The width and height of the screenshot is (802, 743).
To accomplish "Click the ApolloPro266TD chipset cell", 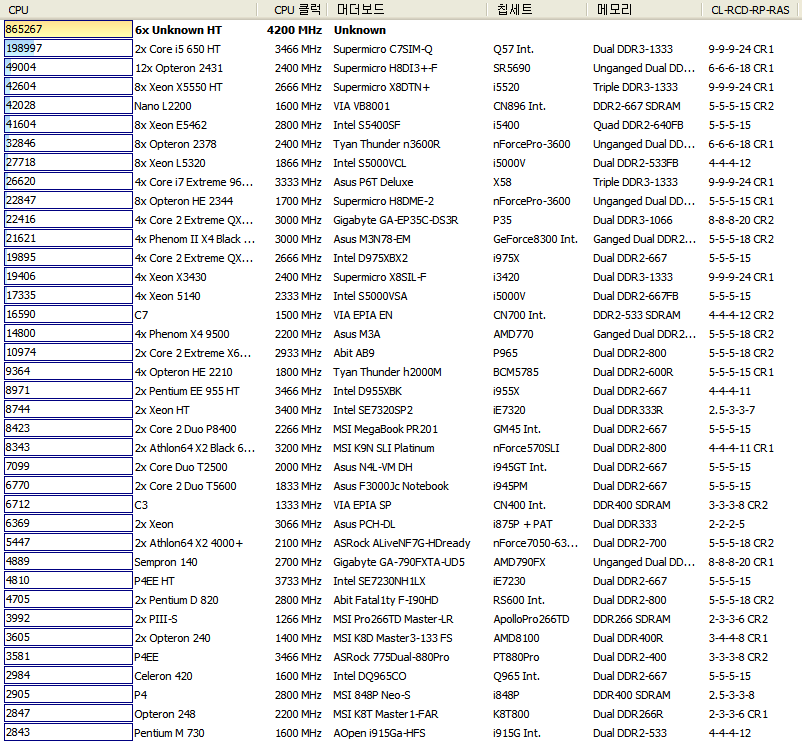I will point(531,619).
